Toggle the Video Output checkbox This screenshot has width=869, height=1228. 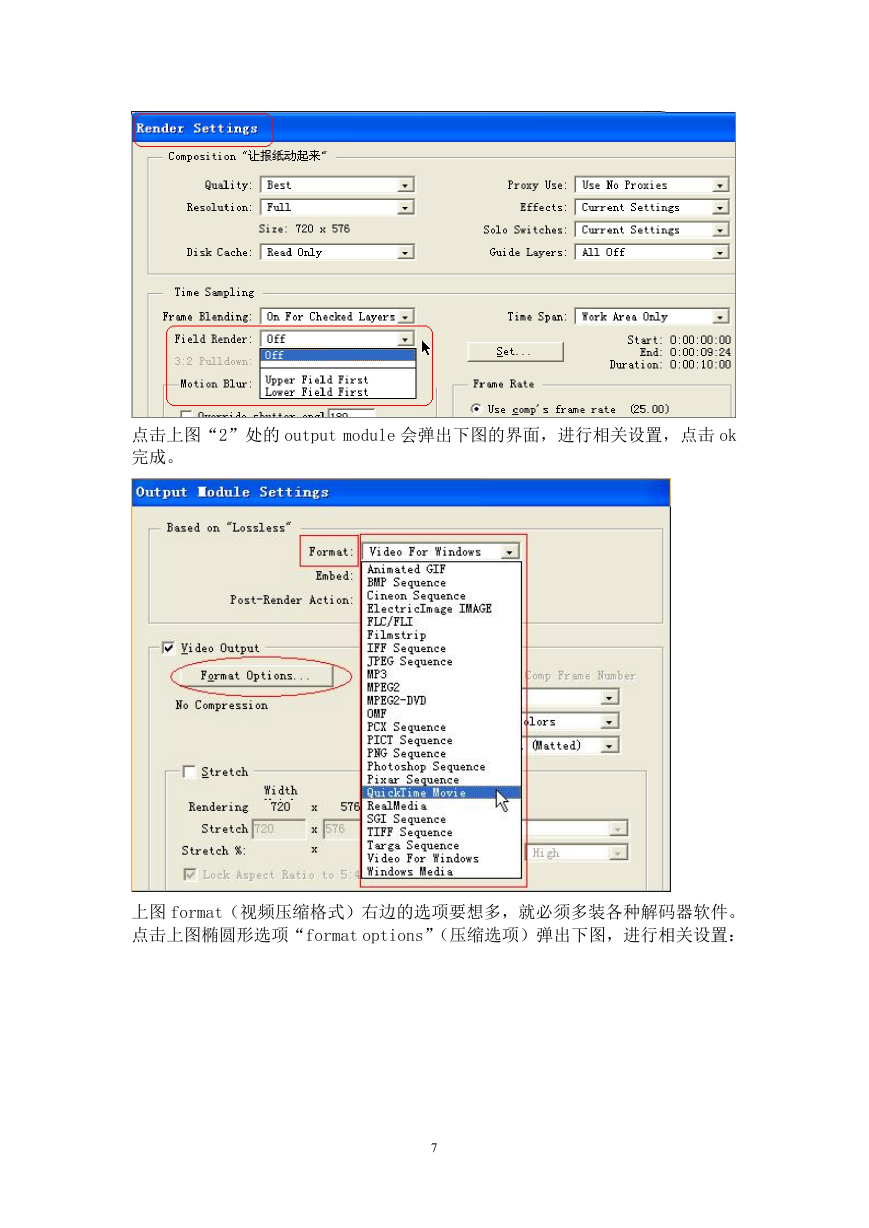[x=168, y=648]
